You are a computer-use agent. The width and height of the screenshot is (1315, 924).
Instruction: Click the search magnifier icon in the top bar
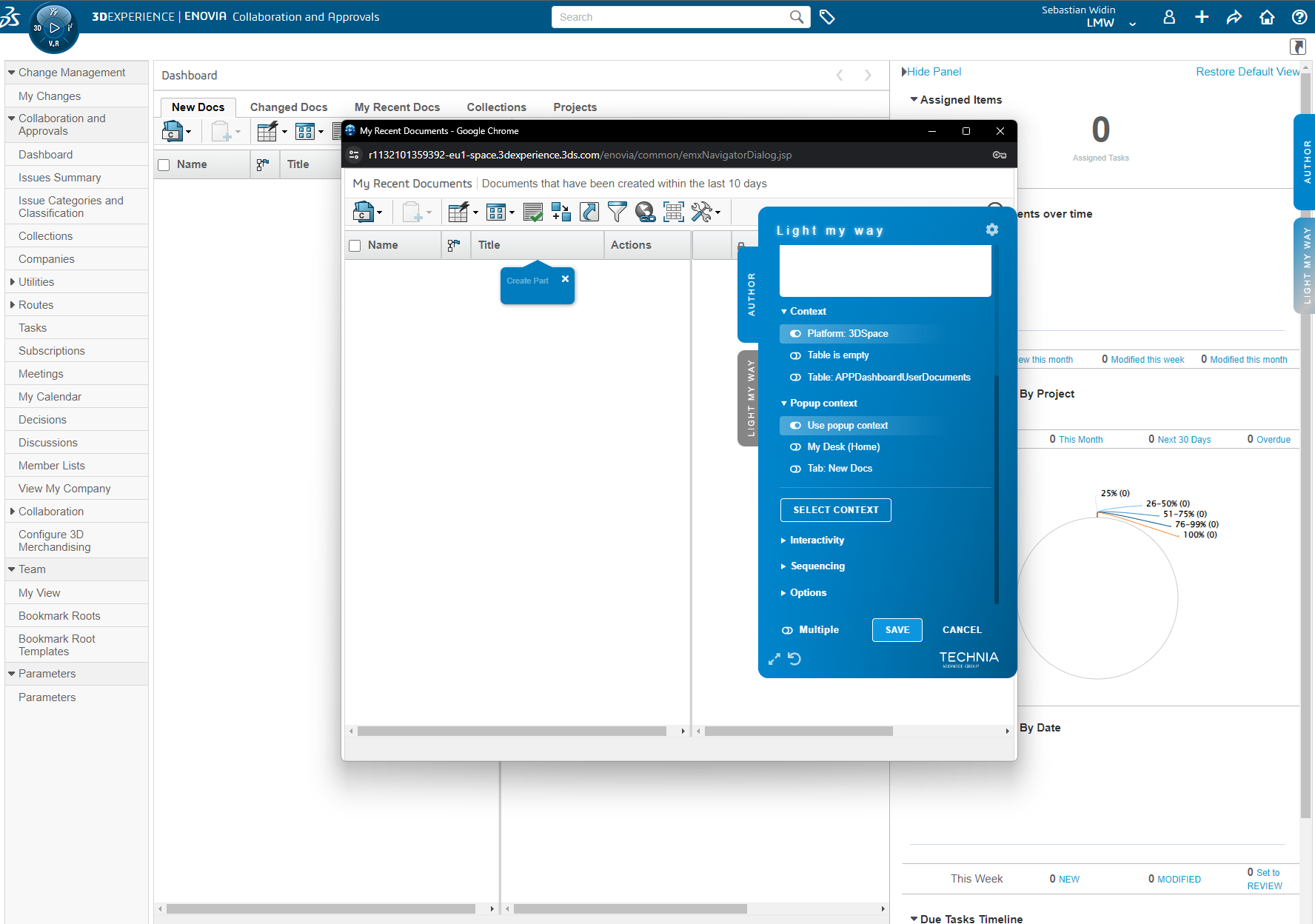[797, 17]
